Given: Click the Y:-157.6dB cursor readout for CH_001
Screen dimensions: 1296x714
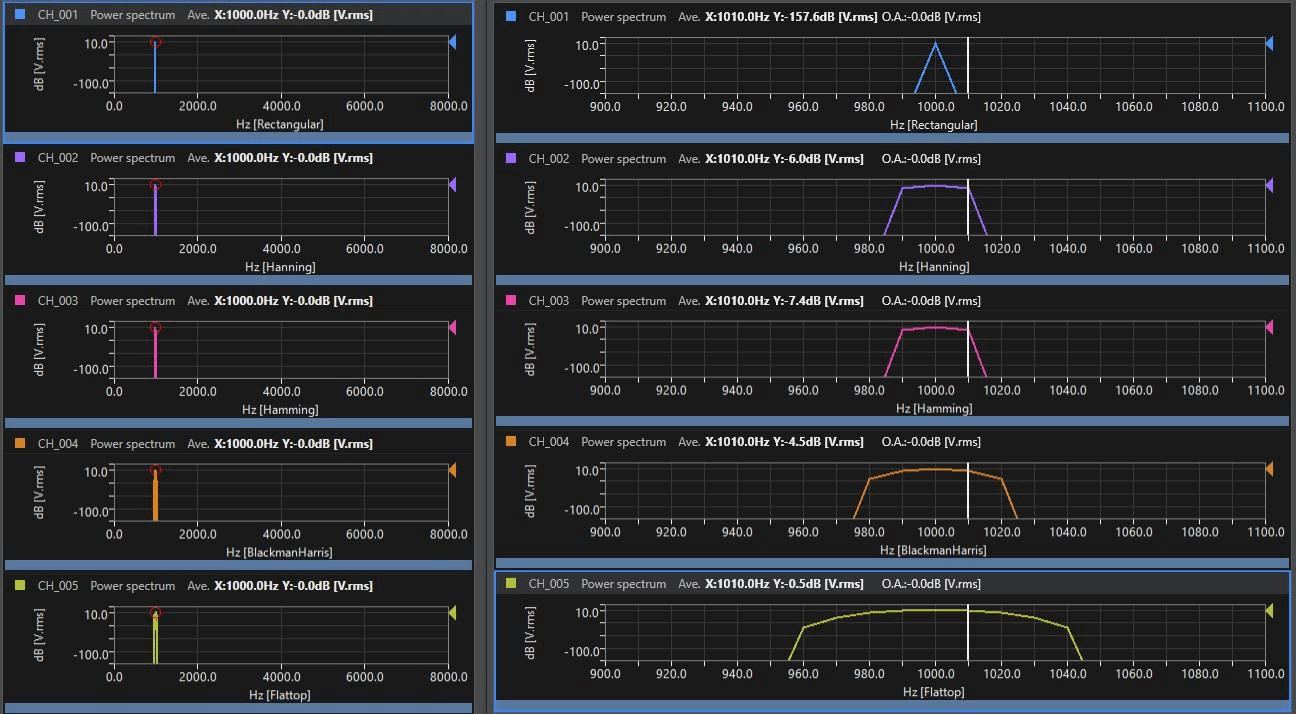Looking at the screenshot, I should [826, 17].
